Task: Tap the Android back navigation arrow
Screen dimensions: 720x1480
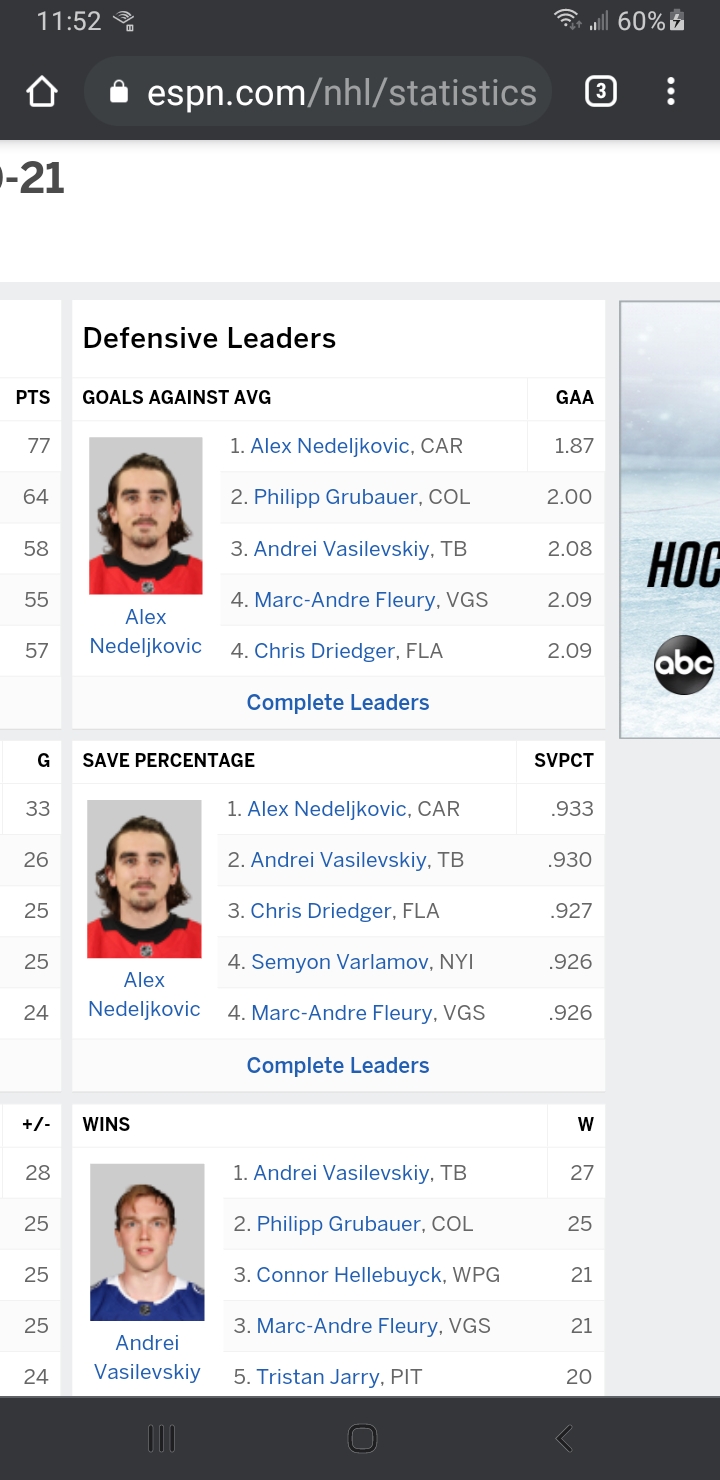Action: click(564, 1438)
